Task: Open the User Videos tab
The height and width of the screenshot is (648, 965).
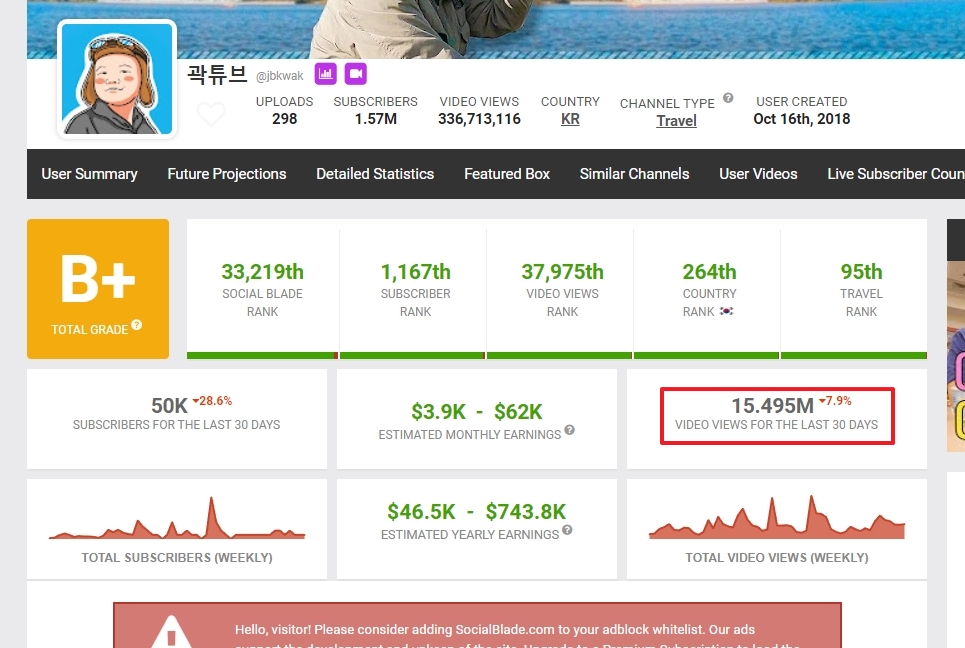Action: click(758, 174)
